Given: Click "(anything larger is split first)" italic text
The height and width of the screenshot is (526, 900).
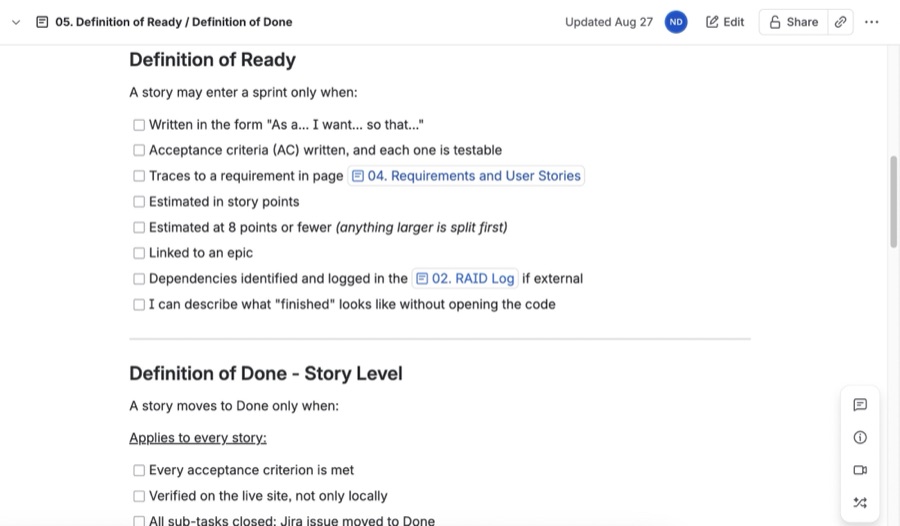Looking at the screenshot, I should [422, 227].
